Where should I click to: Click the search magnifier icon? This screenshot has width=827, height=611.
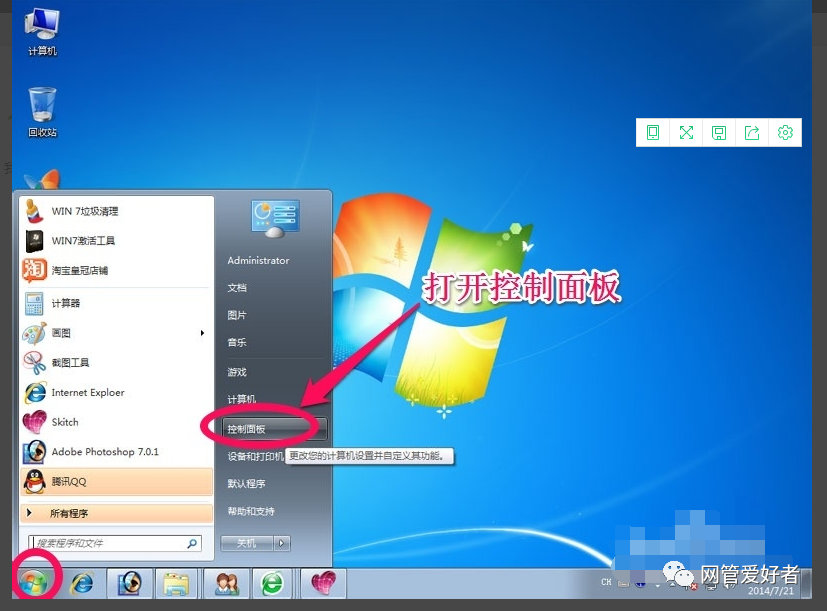coord(193,543)
